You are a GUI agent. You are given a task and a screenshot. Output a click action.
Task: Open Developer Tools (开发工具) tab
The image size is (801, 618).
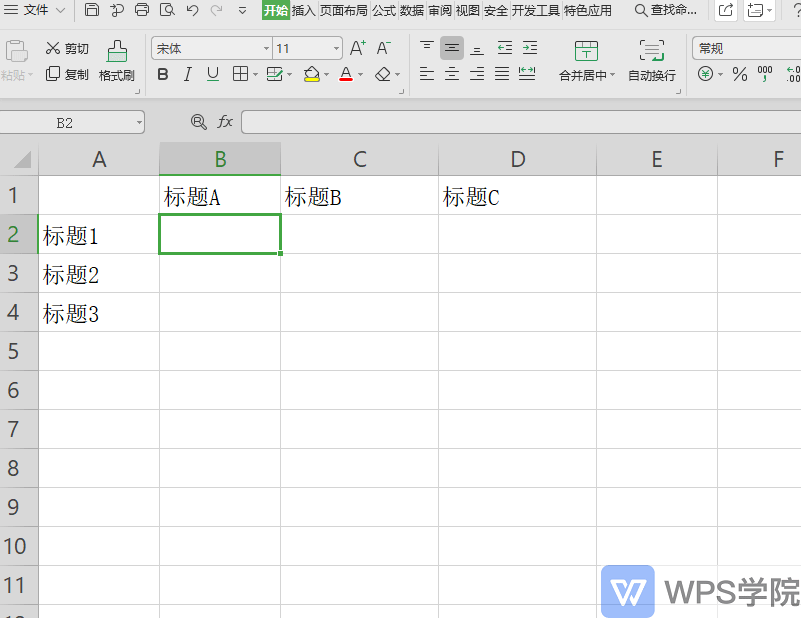point(536,10)
